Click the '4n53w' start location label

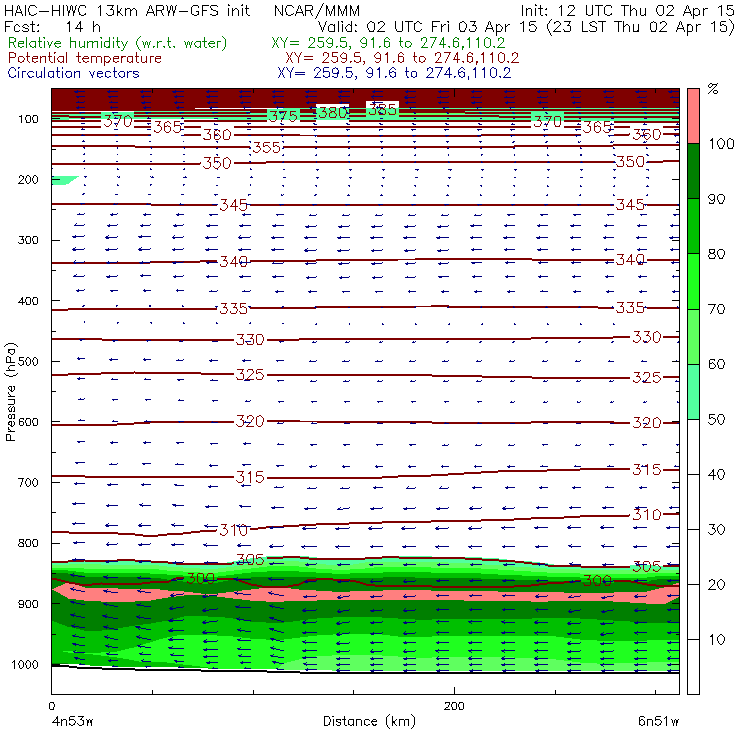tap(73, 722)
